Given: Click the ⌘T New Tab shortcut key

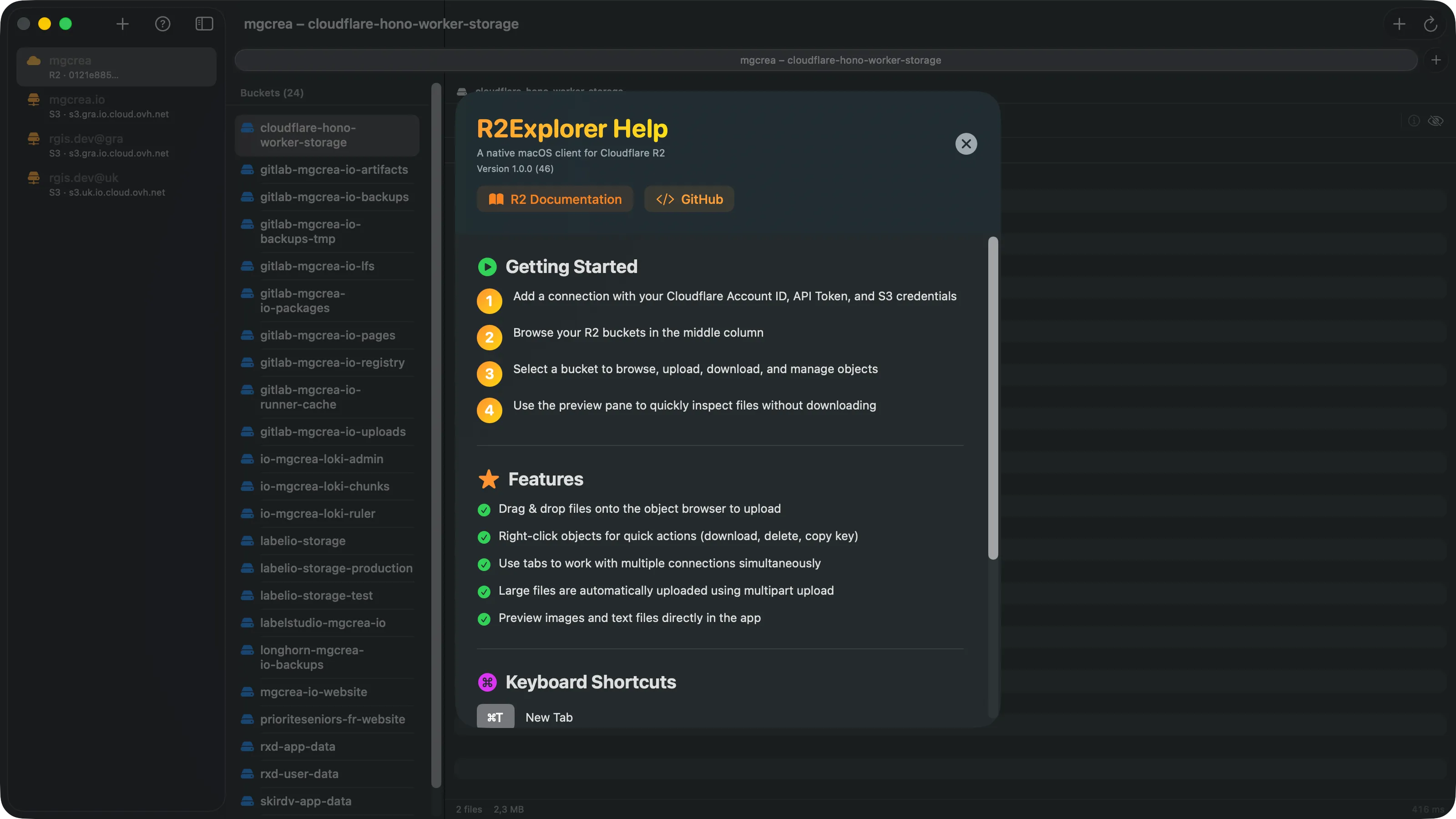Looking at the screenshot, I should coord(495,717).
